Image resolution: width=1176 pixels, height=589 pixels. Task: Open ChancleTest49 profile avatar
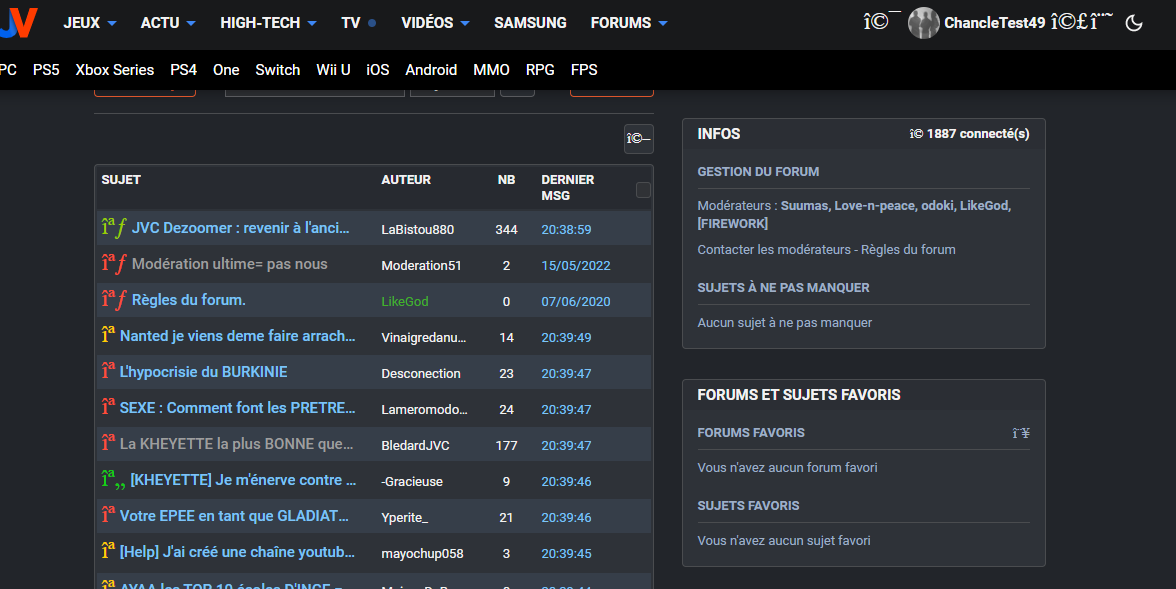923,23
